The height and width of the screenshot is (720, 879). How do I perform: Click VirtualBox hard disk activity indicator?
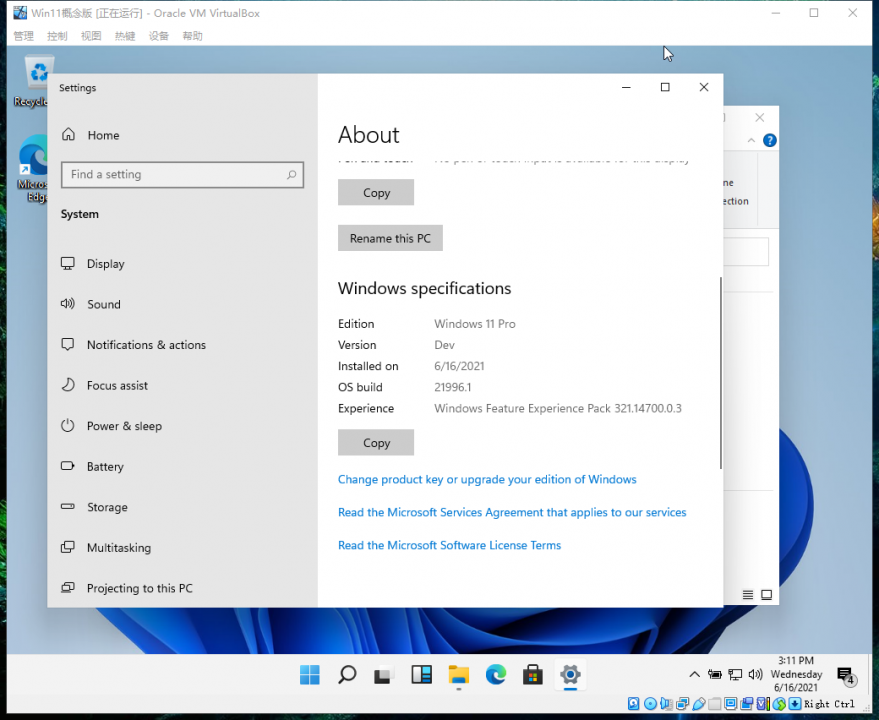[x=633, y=703]
